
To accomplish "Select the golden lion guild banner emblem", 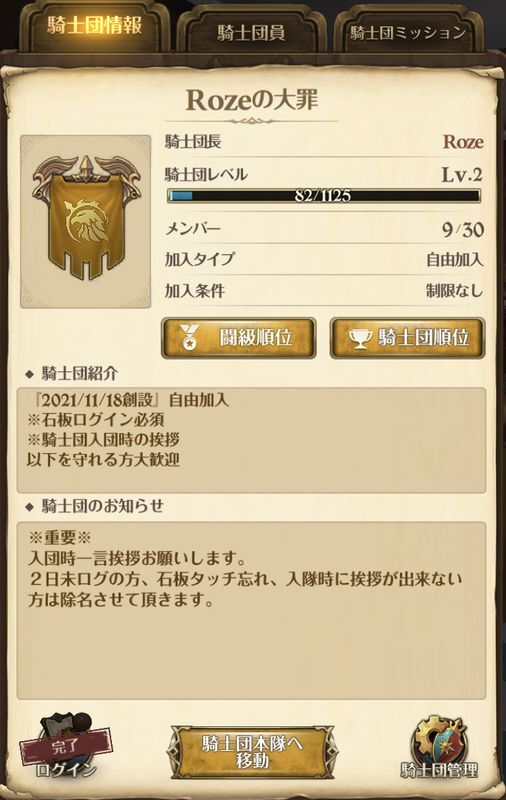I will click(x=85, y=219).
